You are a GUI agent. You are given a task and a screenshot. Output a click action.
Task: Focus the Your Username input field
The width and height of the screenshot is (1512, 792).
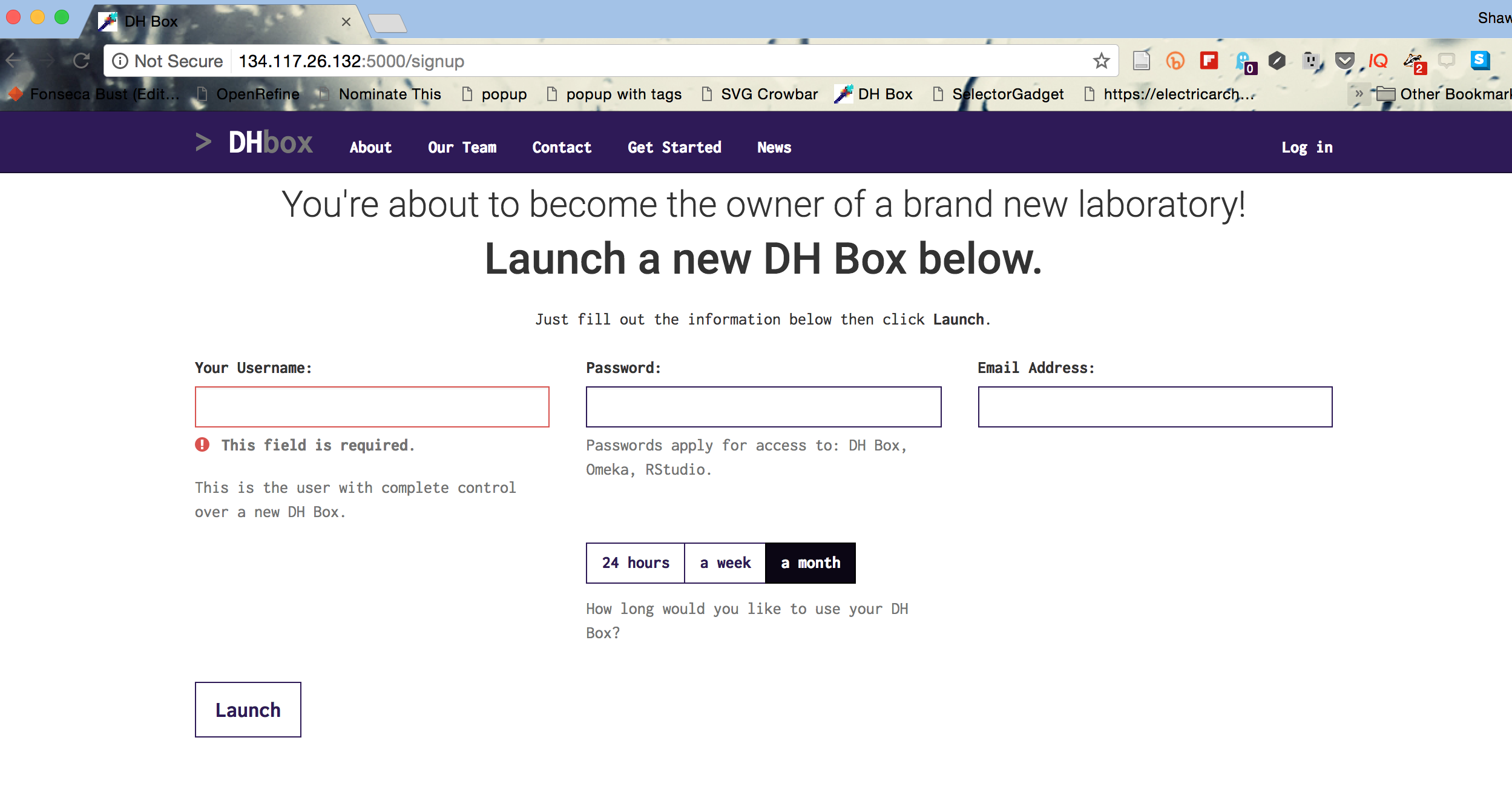372,407
